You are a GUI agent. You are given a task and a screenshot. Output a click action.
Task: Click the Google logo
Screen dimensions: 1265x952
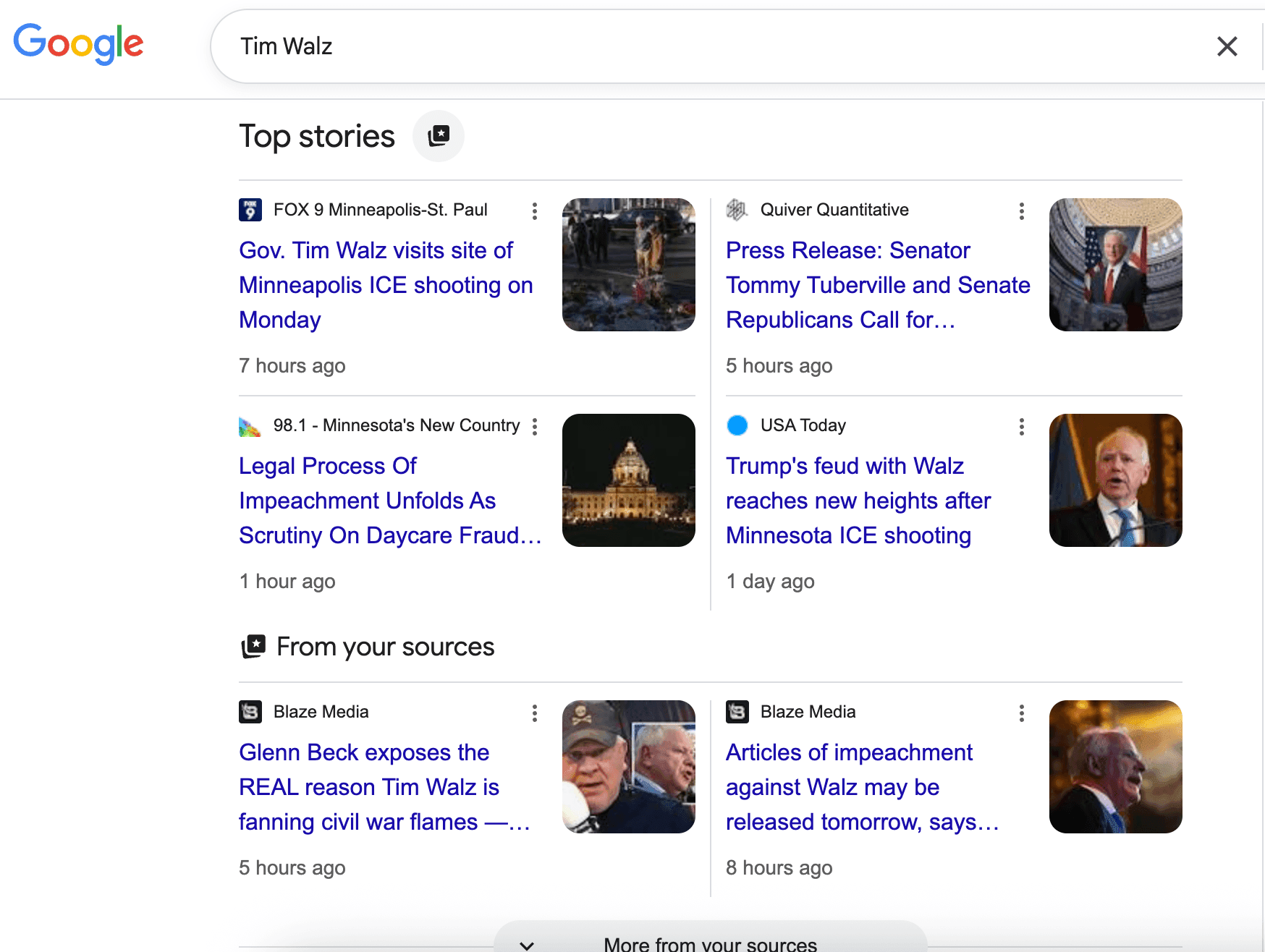78,44
